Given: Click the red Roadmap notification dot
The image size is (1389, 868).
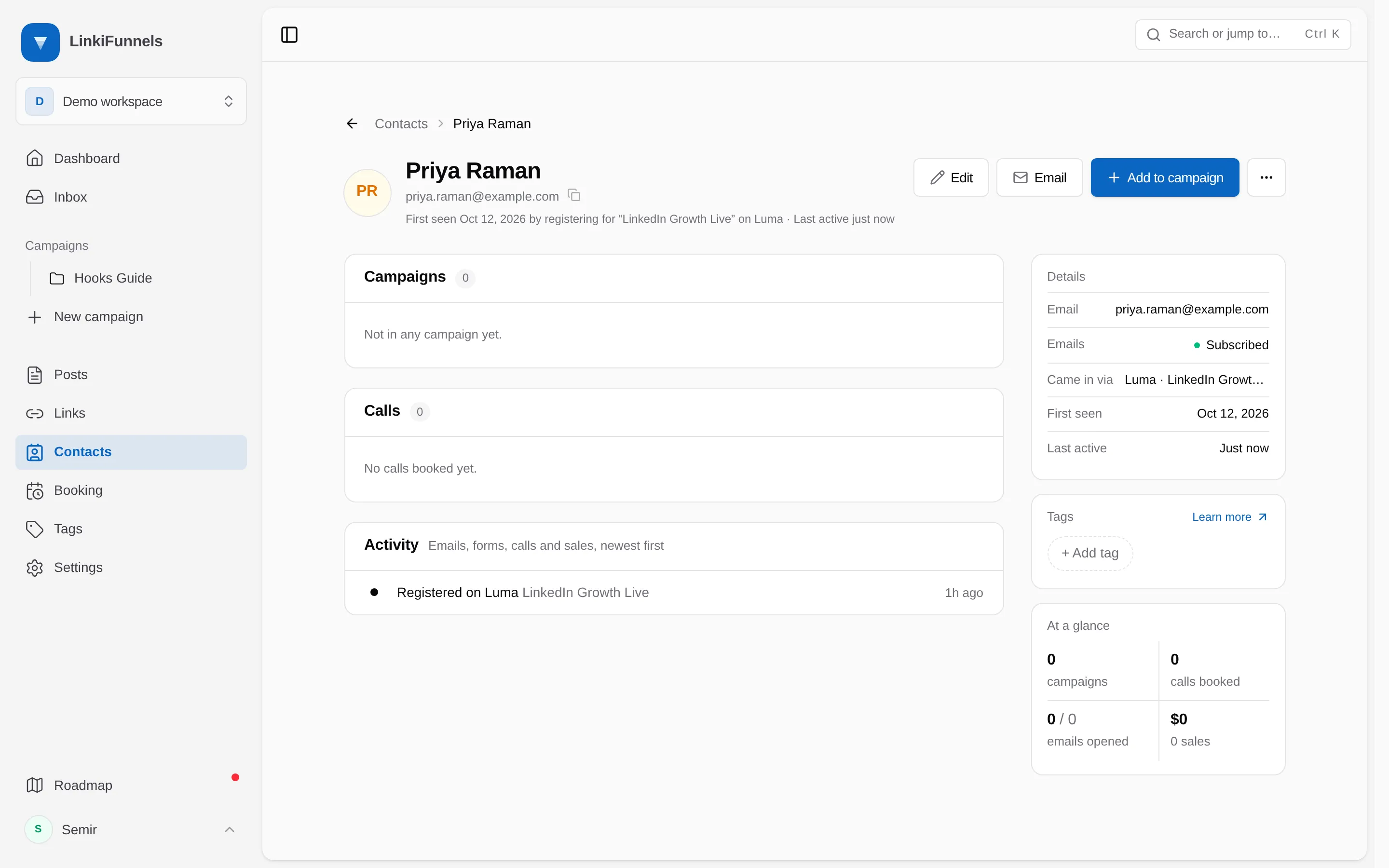Looking at the screenshot, I should click(x=235, y=777).
